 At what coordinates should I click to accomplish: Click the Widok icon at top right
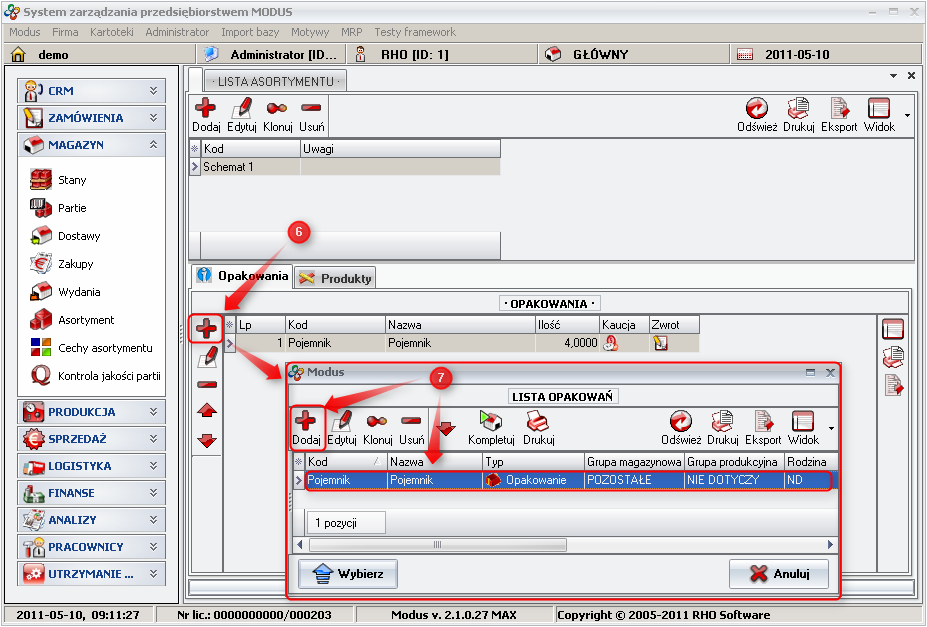point(878,110)
